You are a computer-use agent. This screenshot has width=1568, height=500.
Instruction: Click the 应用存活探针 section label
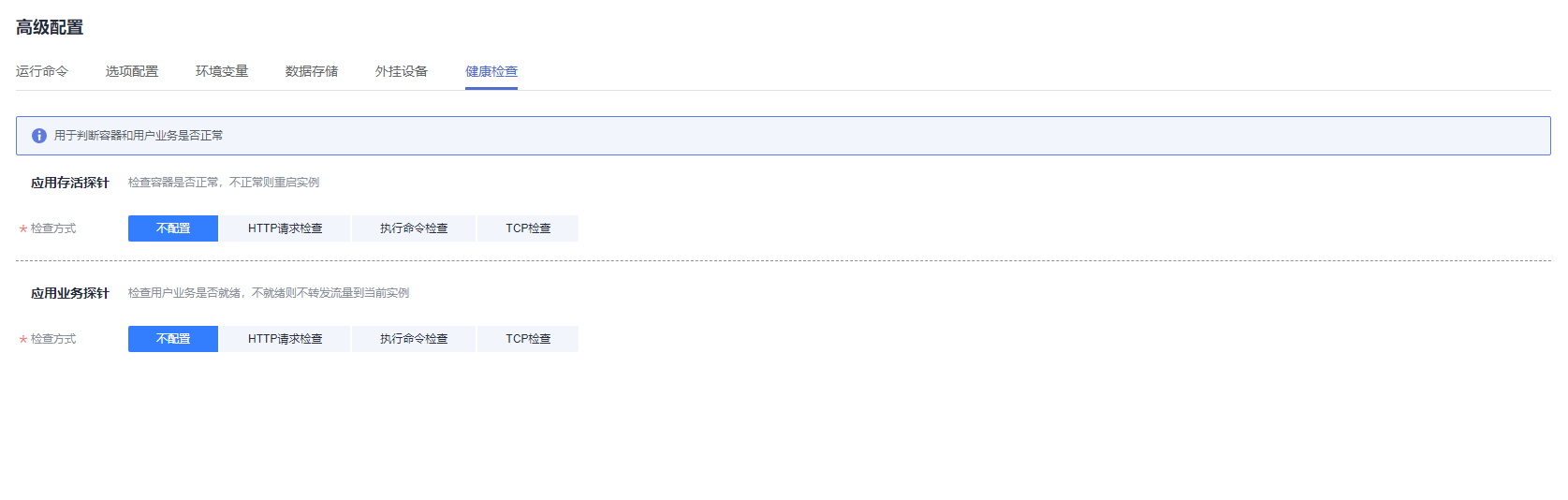click(x=70, y=183)
